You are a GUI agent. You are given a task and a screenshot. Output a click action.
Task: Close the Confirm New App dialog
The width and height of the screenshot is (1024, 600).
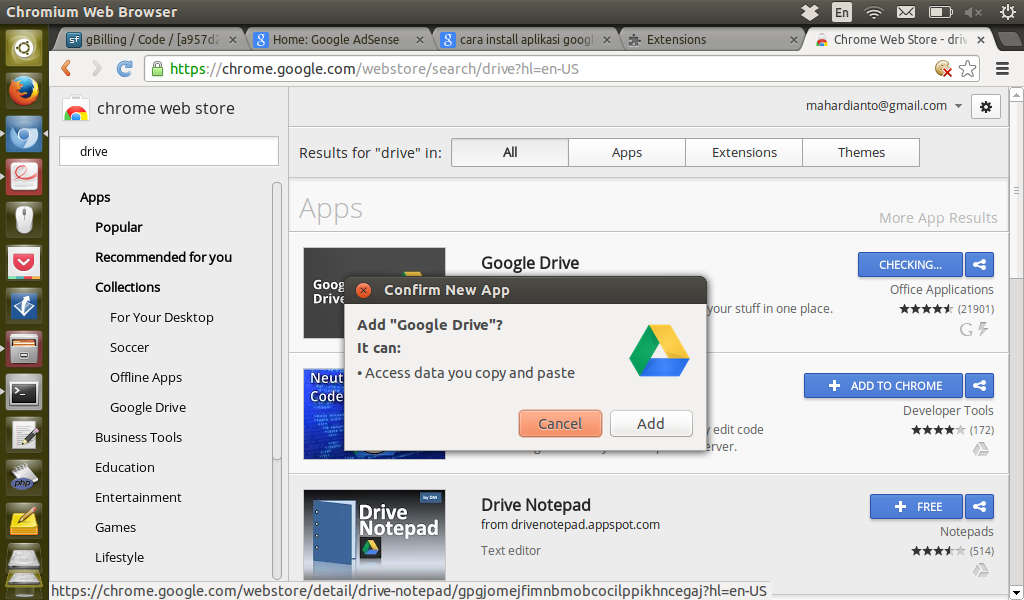click(363, 290)
